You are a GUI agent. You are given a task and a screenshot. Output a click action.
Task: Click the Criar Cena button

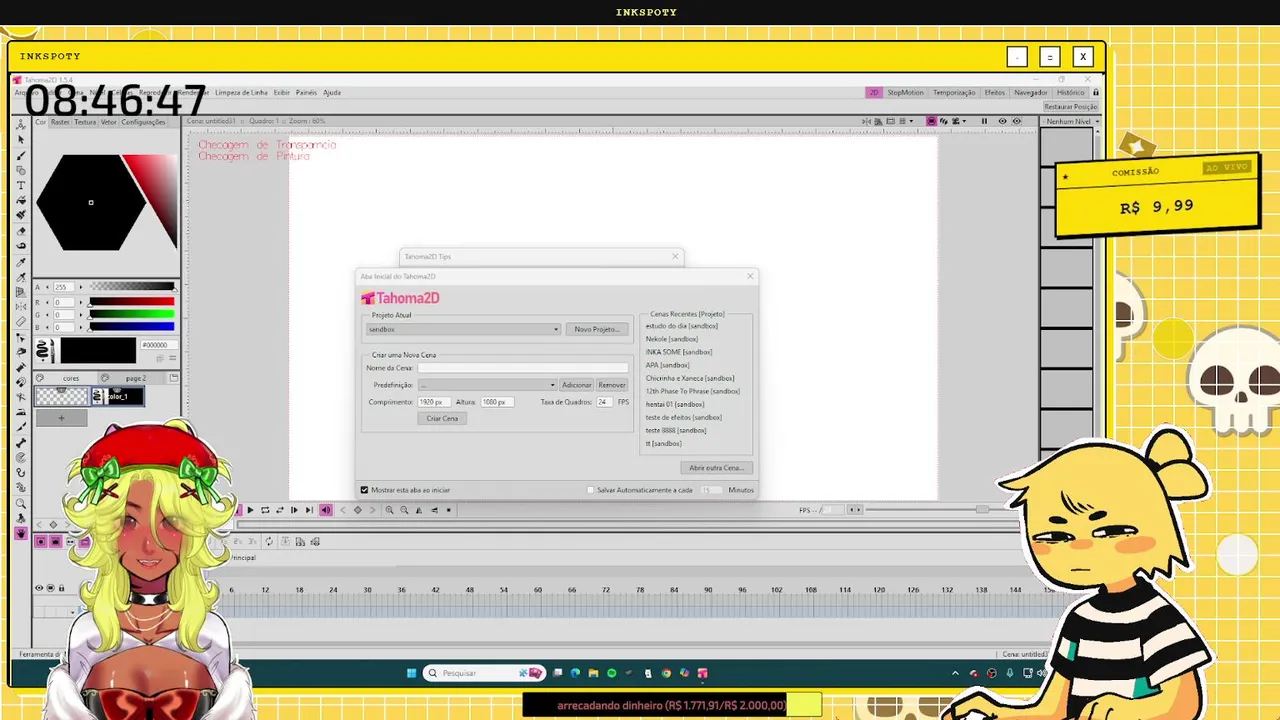[x=442, y=418]
